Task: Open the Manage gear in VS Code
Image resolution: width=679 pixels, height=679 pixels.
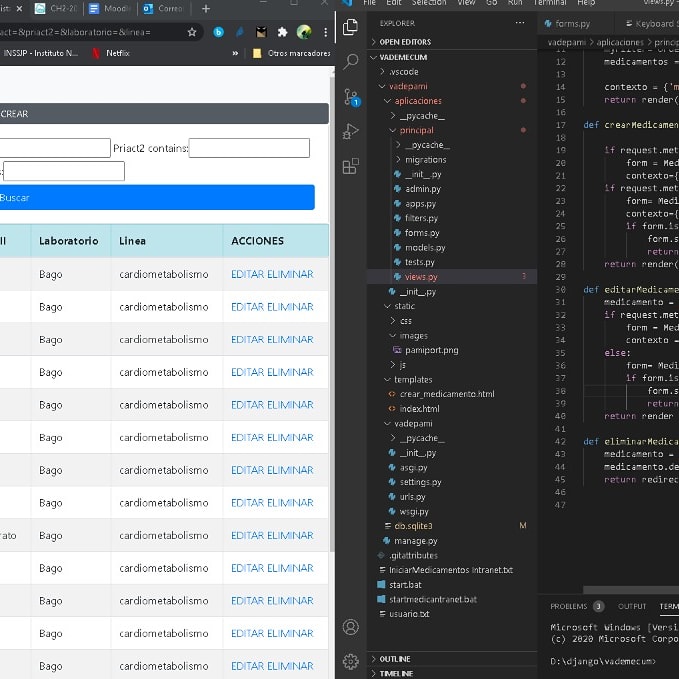Action: (350, 661)
